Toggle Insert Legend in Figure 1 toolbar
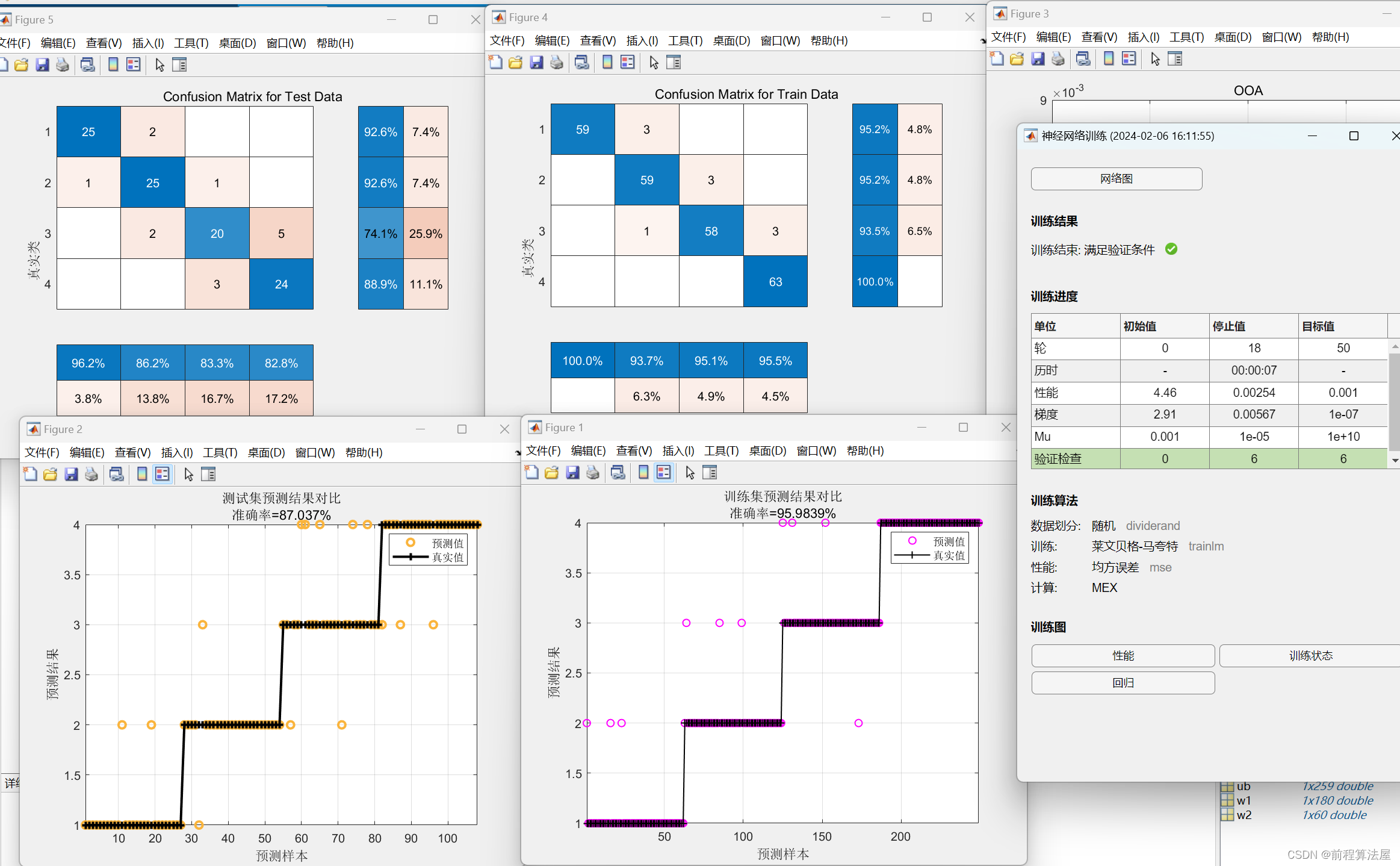 pyautogui.click(x=663, y=473)
